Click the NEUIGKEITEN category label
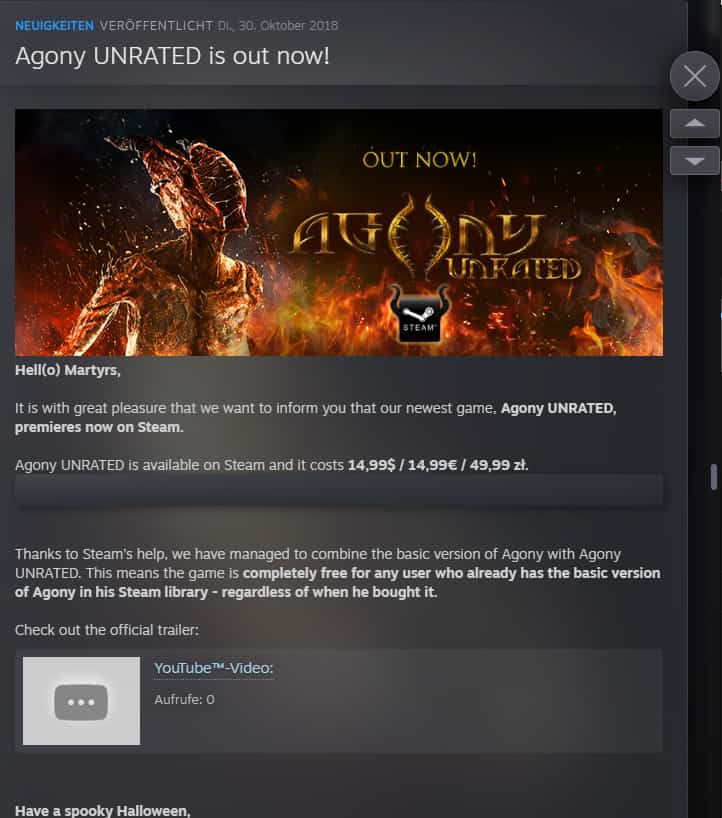Screen dimensions: 722x818 coord(54,26)
